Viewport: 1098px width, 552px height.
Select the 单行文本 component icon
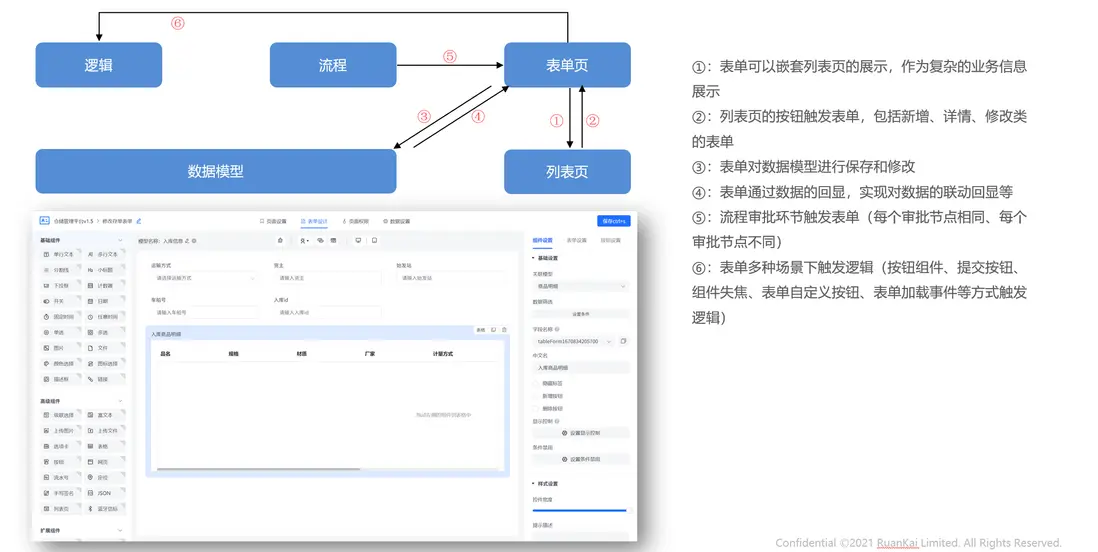click(x=46, y=254)
